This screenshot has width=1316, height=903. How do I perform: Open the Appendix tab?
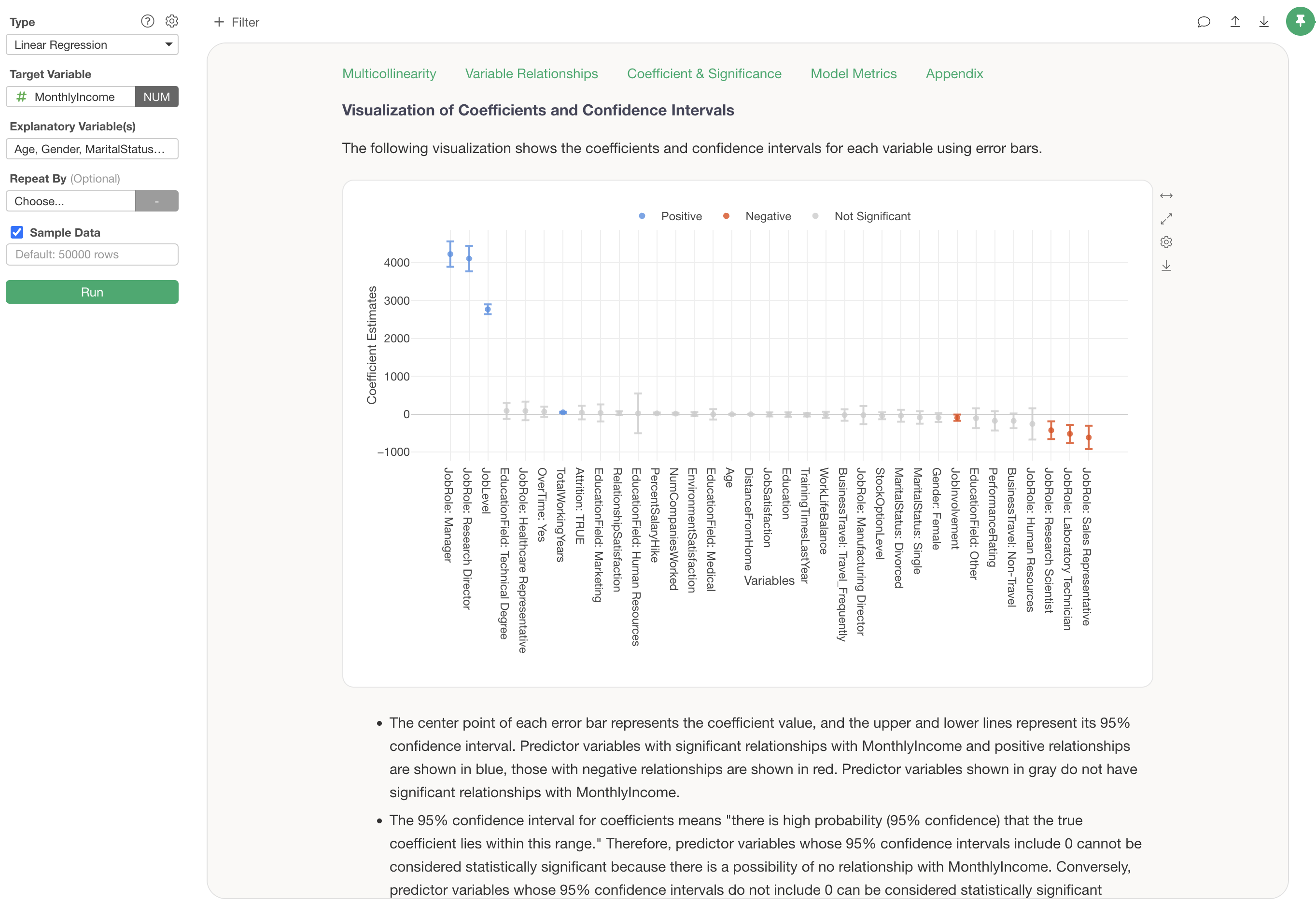pyautogui.click(x=954, y=74)
